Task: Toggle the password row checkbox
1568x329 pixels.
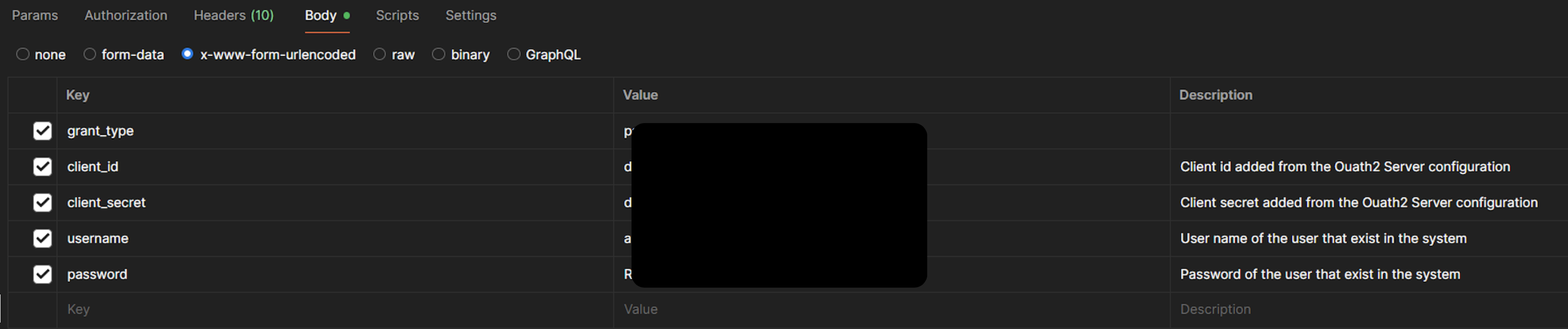Action: [42, 274]
